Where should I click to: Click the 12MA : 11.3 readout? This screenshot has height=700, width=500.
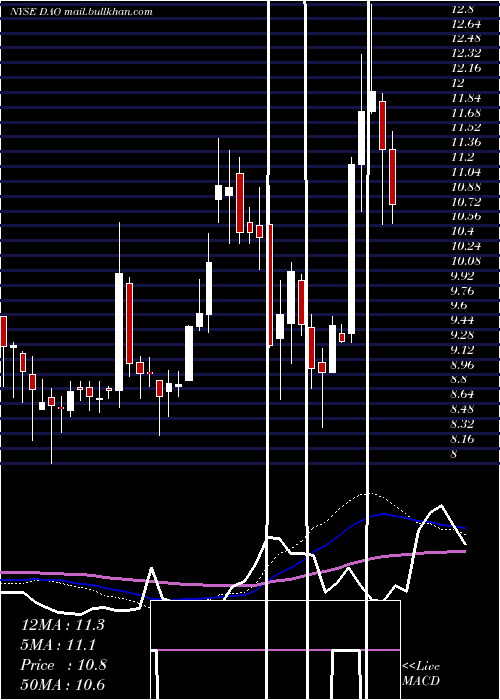click(62, 625)
